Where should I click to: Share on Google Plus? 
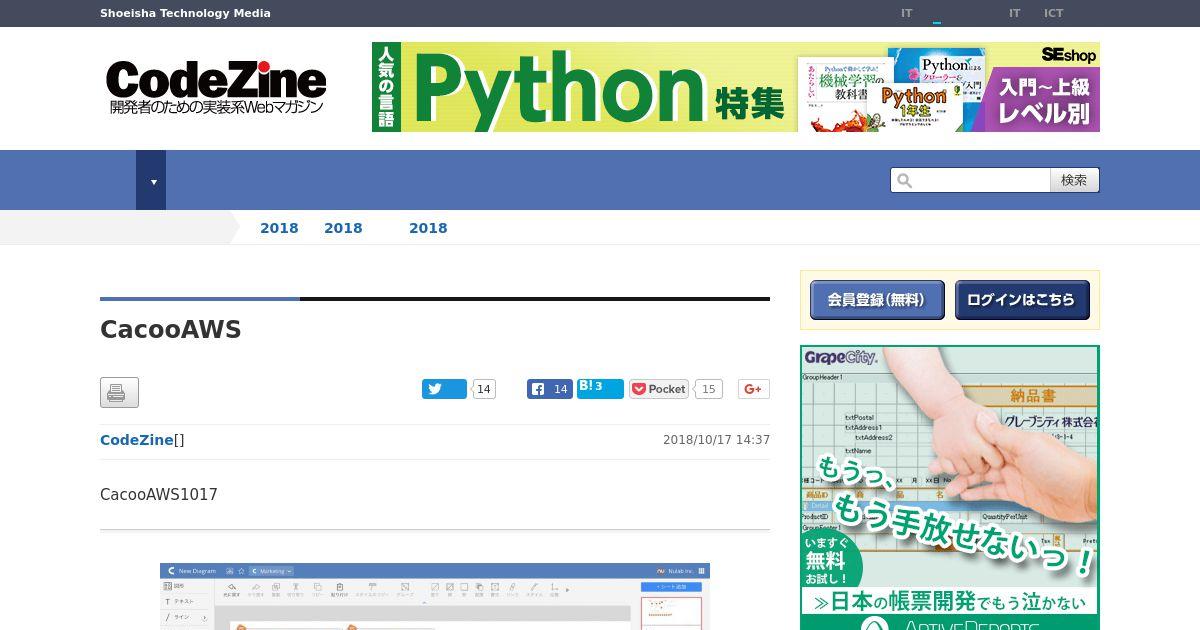[754, 389]
